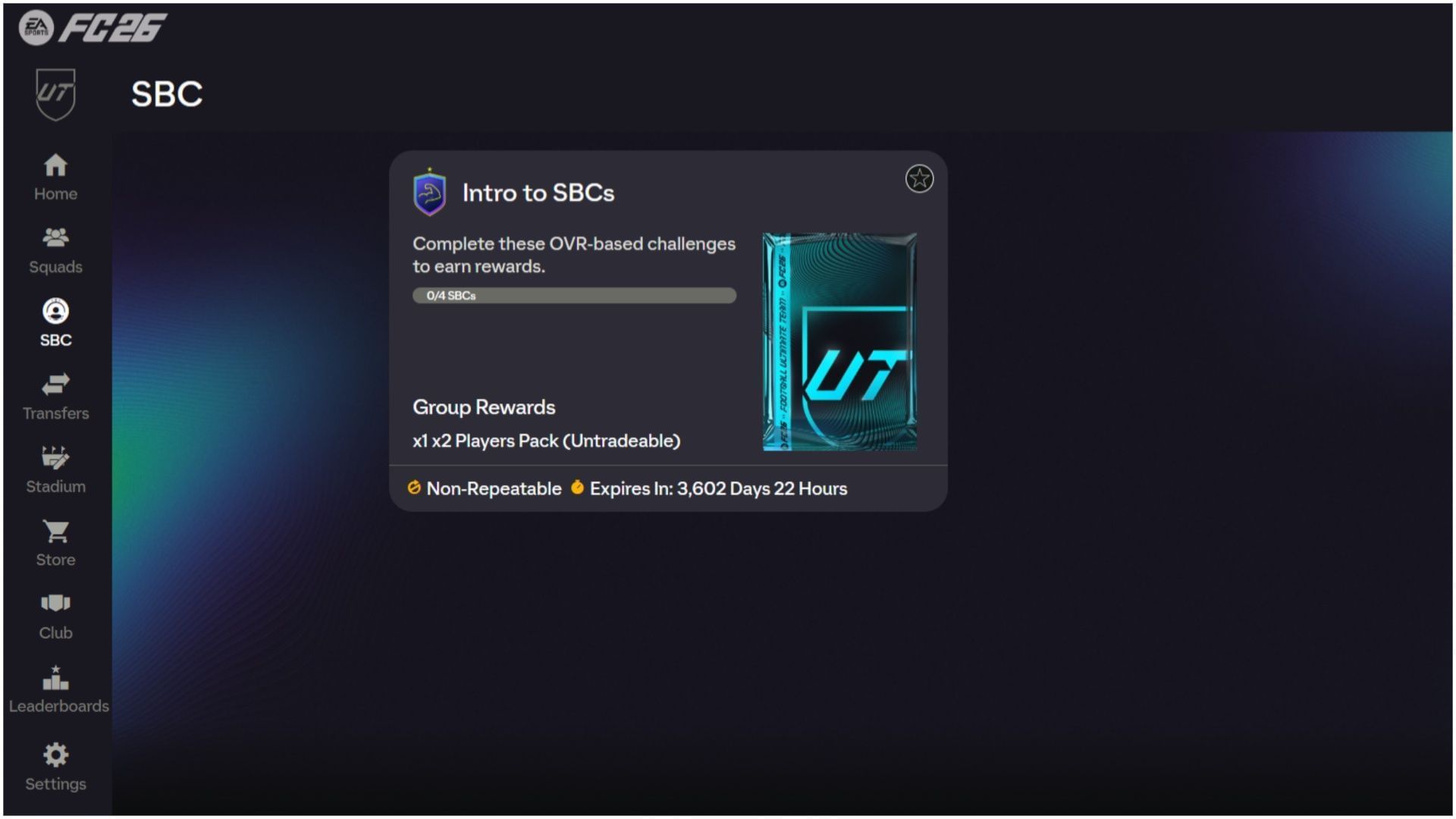This screenshot has height=819, width=1456.
Task: Click the Non-Repeatable icon
Action: coord(414,488)
